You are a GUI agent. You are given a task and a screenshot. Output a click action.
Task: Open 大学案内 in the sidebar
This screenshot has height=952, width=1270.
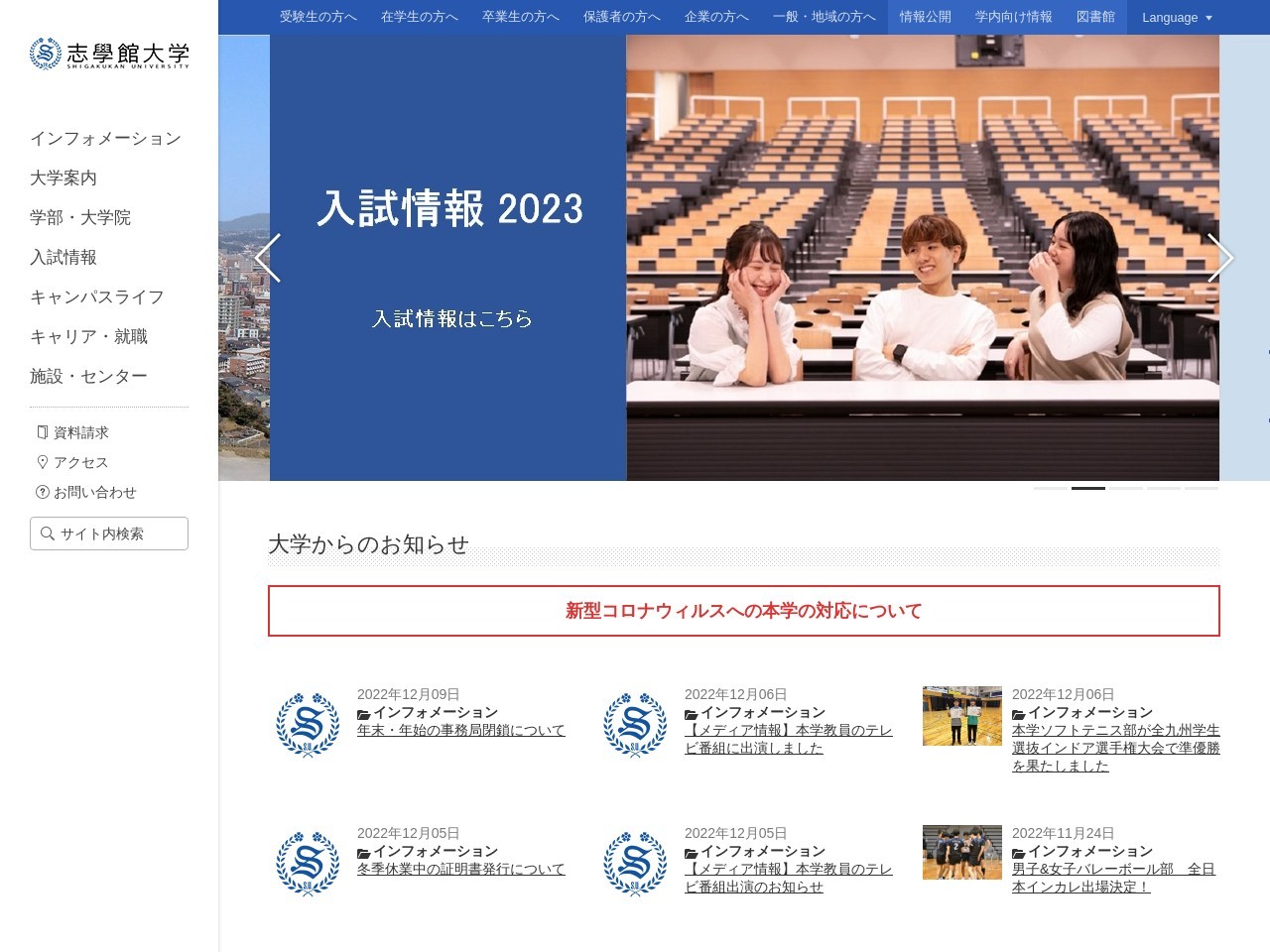point(63,178)
